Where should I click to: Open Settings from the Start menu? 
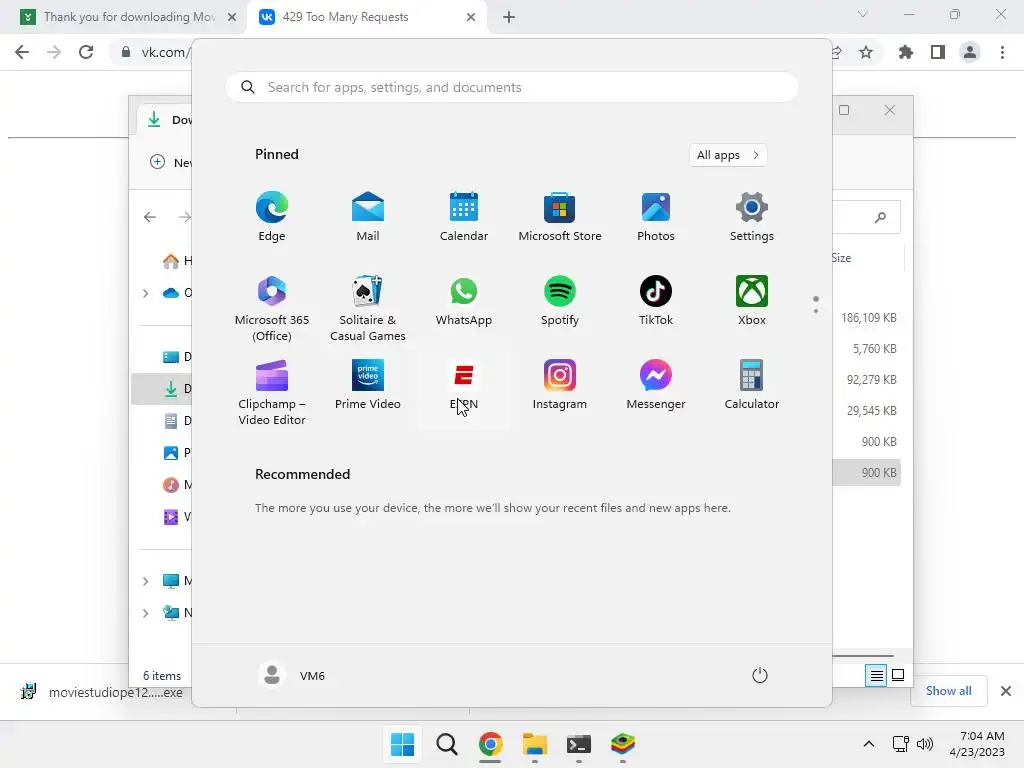pyautogui.click(x=752, y=216)
